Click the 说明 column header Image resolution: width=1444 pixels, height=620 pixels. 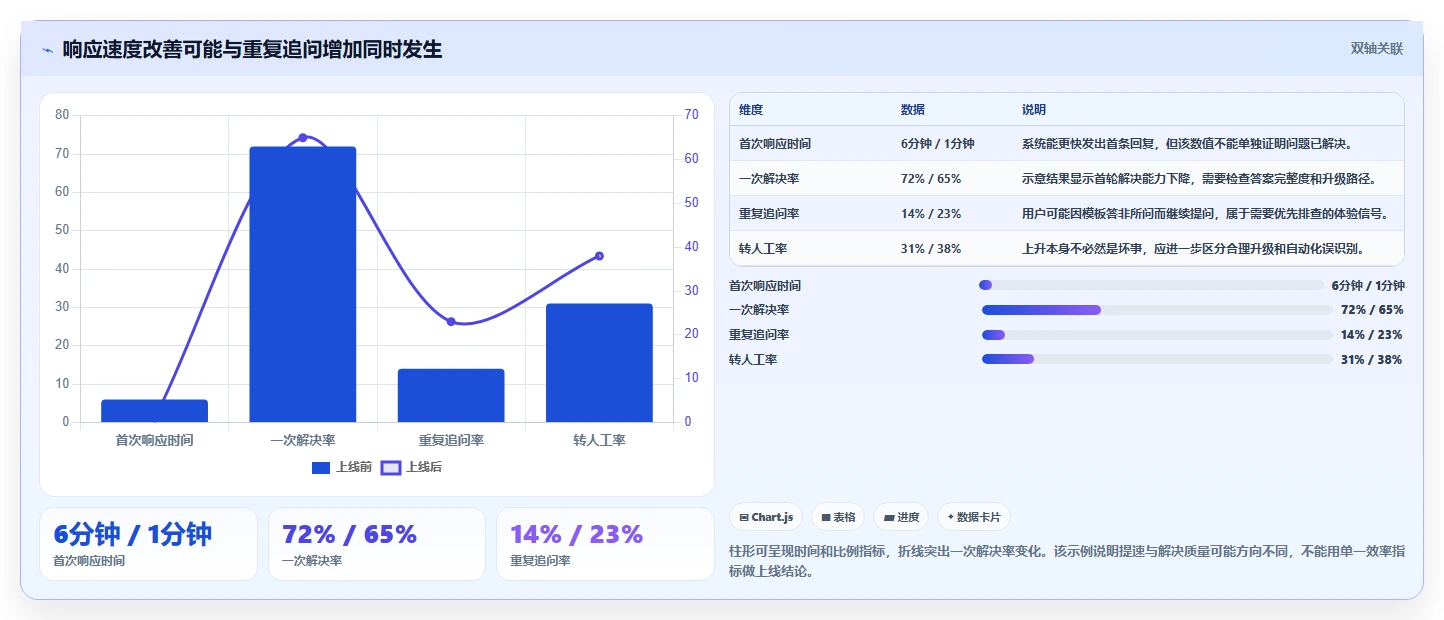point(1034,110)
